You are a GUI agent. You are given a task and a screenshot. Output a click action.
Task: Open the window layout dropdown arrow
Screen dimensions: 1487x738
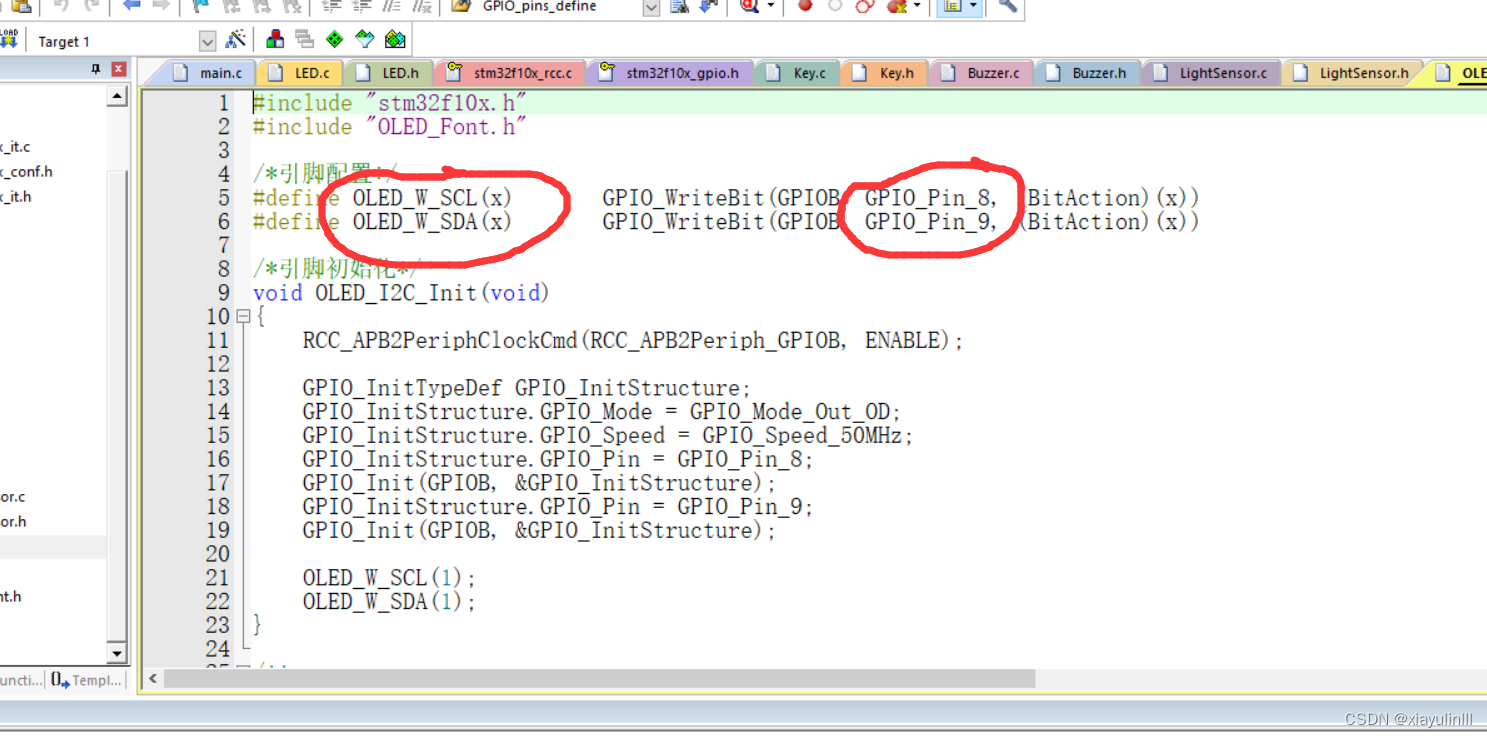click(973, 6)
